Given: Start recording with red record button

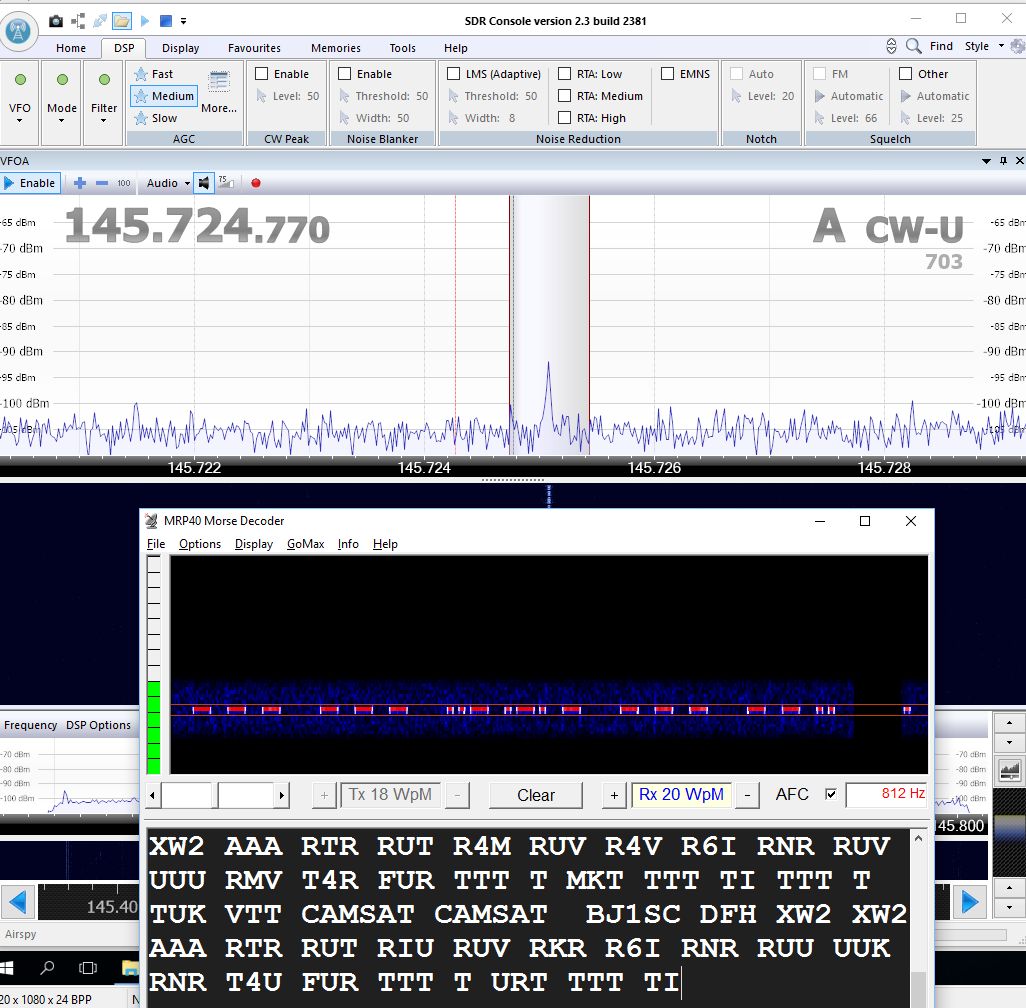Looking at the screenshot, I should click(x=256, y=183).
